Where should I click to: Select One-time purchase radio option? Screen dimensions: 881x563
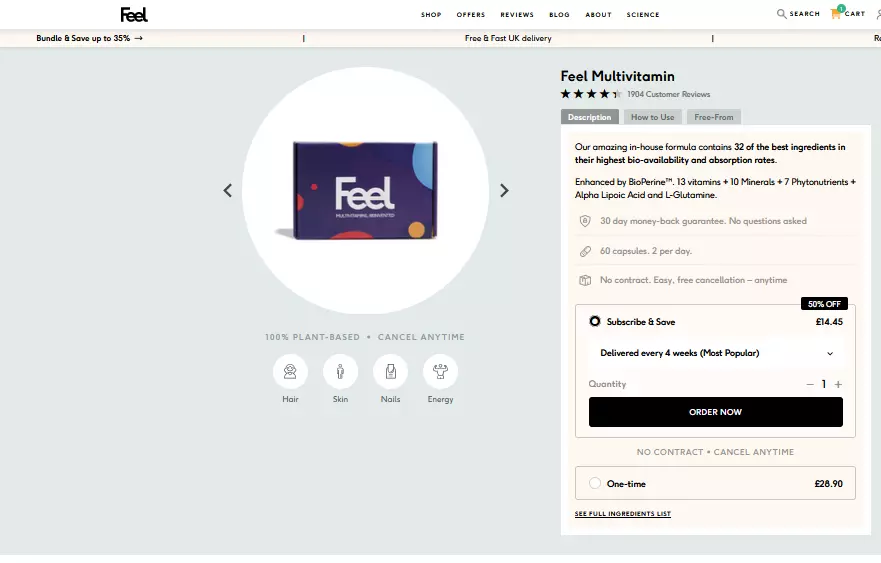pos(594,483)
